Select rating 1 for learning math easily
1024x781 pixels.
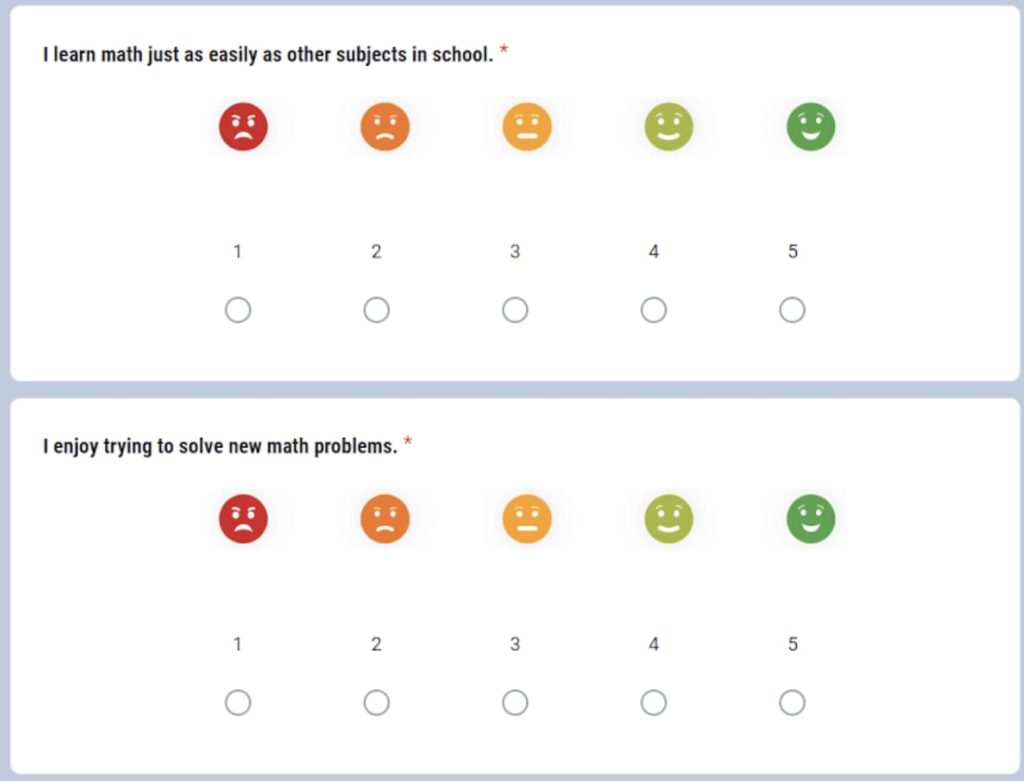(238, 311)
